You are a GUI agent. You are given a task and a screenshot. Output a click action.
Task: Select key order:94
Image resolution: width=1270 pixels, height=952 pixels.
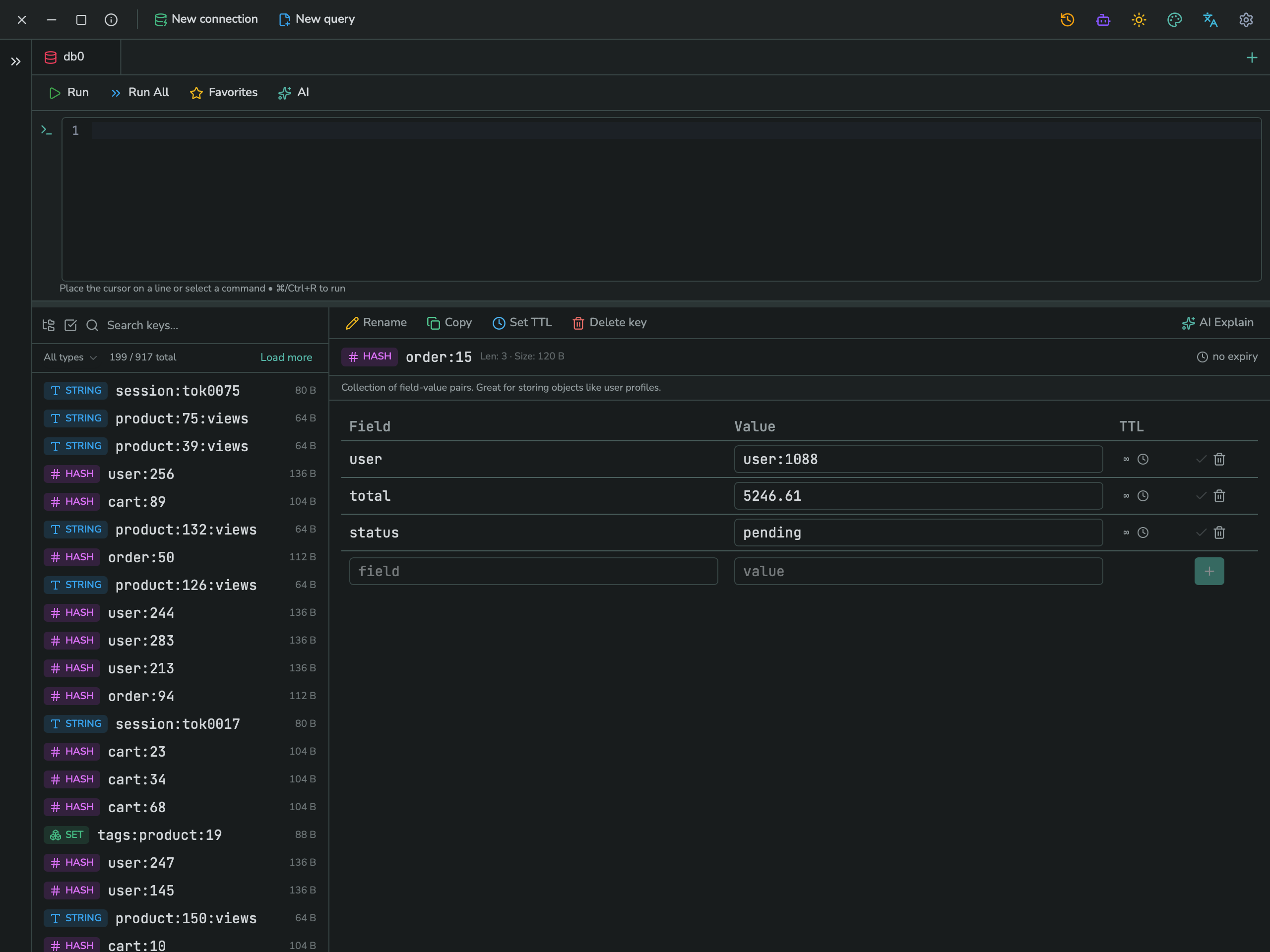[x=180, y=696]
